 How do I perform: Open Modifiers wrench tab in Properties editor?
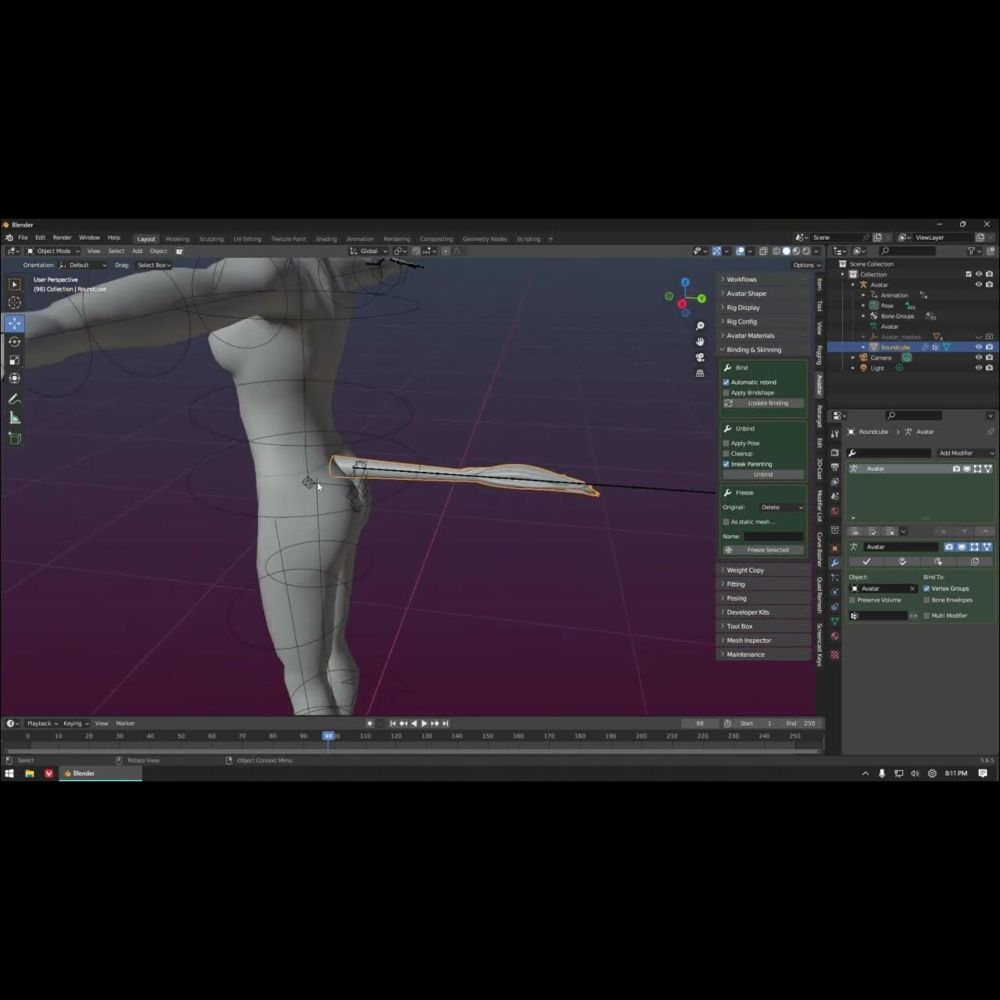[834, 562]
